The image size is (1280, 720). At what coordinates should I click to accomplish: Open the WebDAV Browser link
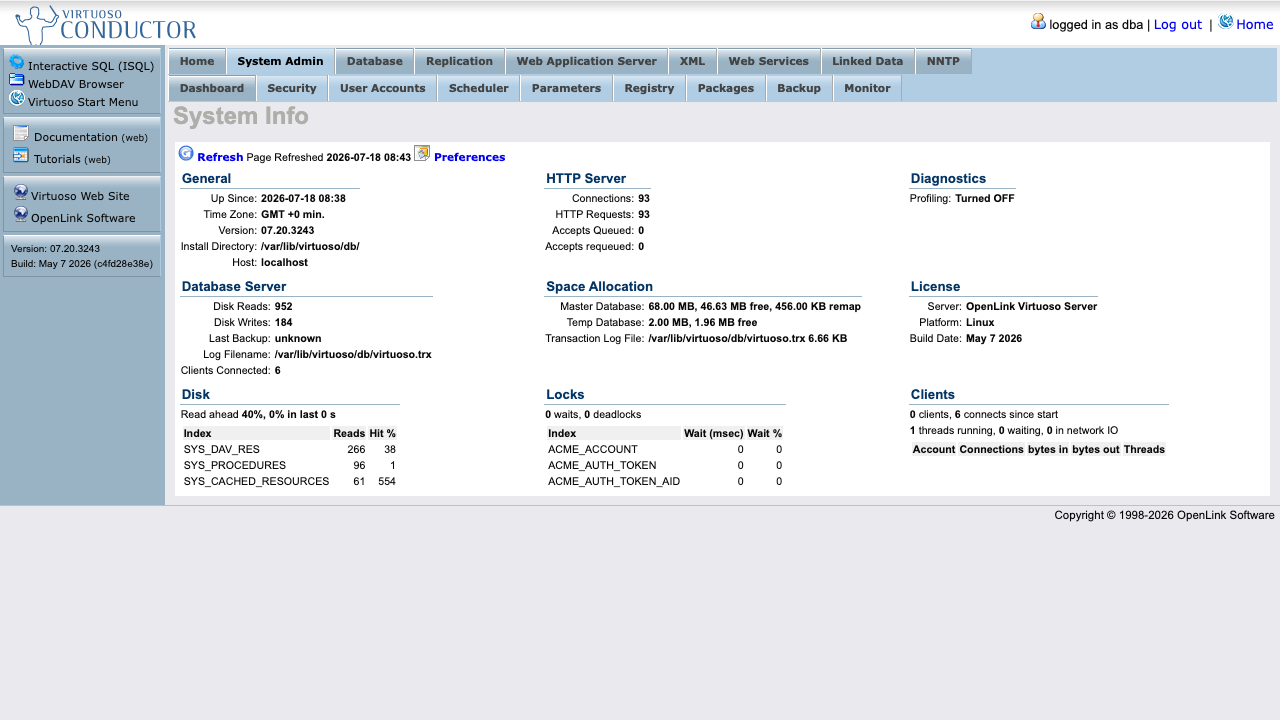(76, 84)
